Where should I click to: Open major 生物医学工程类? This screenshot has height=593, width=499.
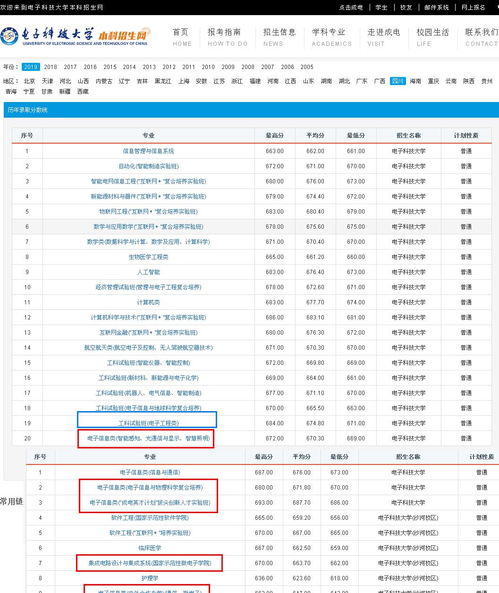click(x=148, y=257)
